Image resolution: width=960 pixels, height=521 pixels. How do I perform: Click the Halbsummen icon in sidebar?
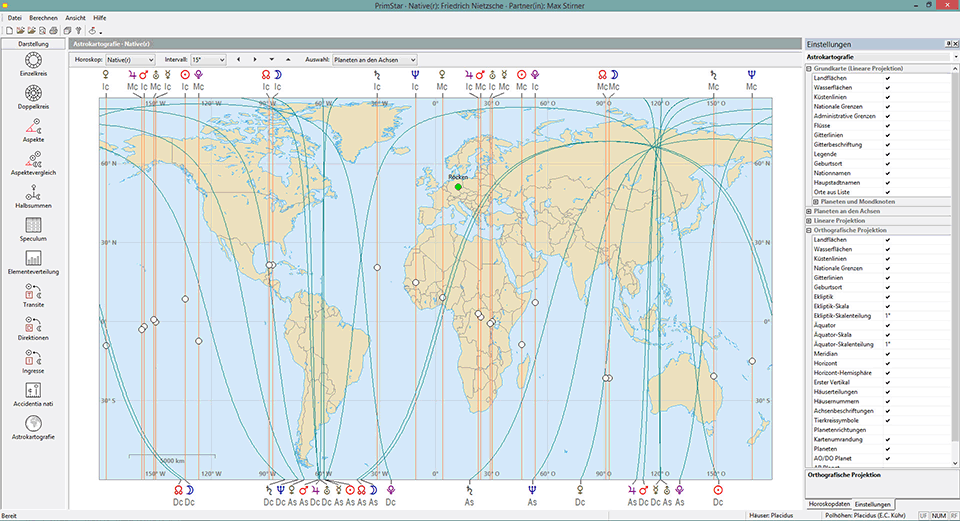tap(33, 193)
